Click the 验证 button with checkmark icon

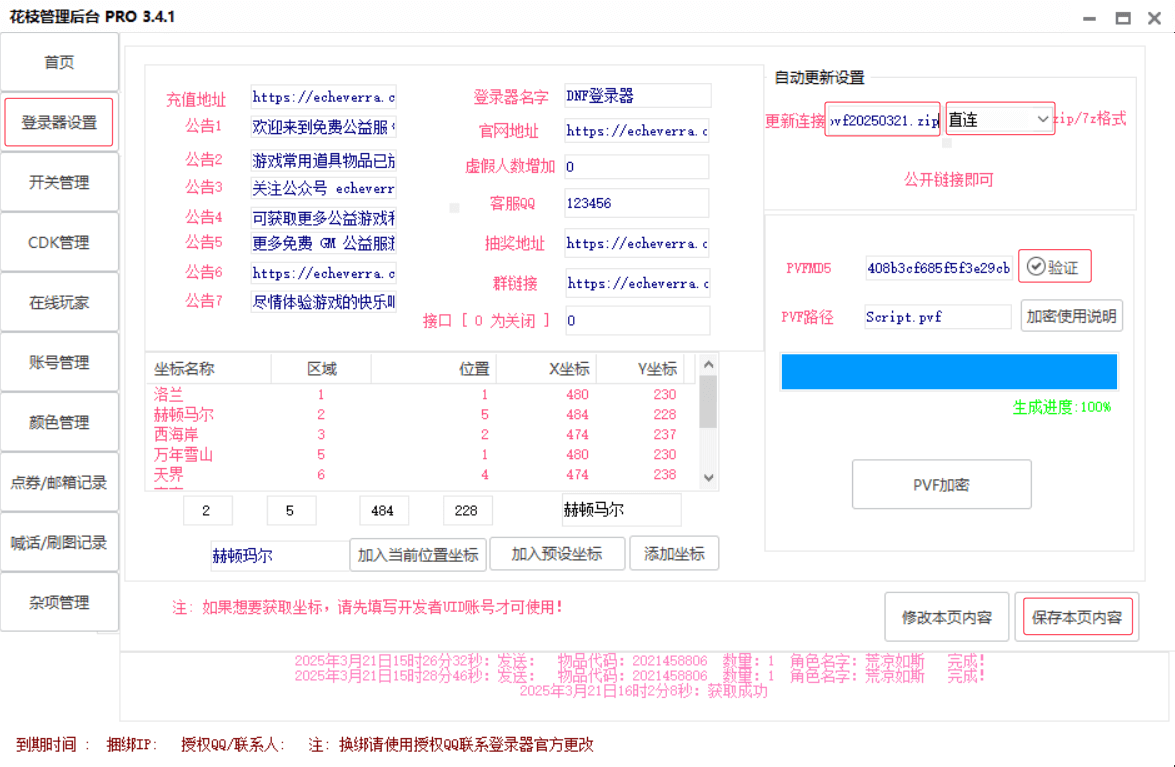coord(1054,267)
